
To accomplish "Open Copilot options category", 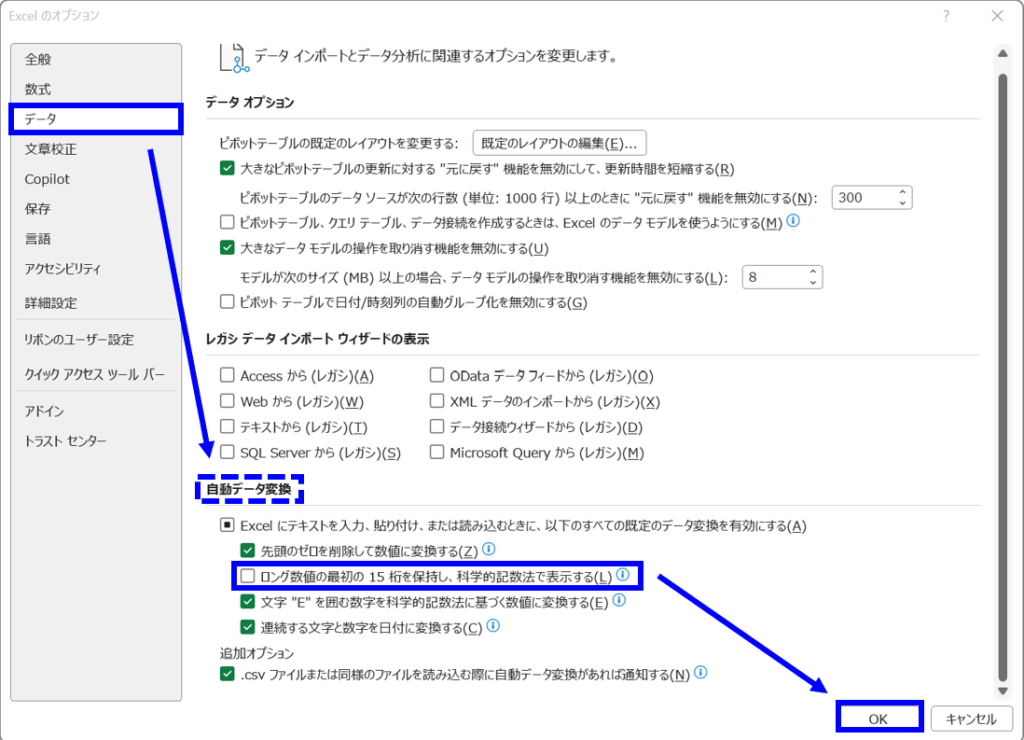I will (96, 179).
